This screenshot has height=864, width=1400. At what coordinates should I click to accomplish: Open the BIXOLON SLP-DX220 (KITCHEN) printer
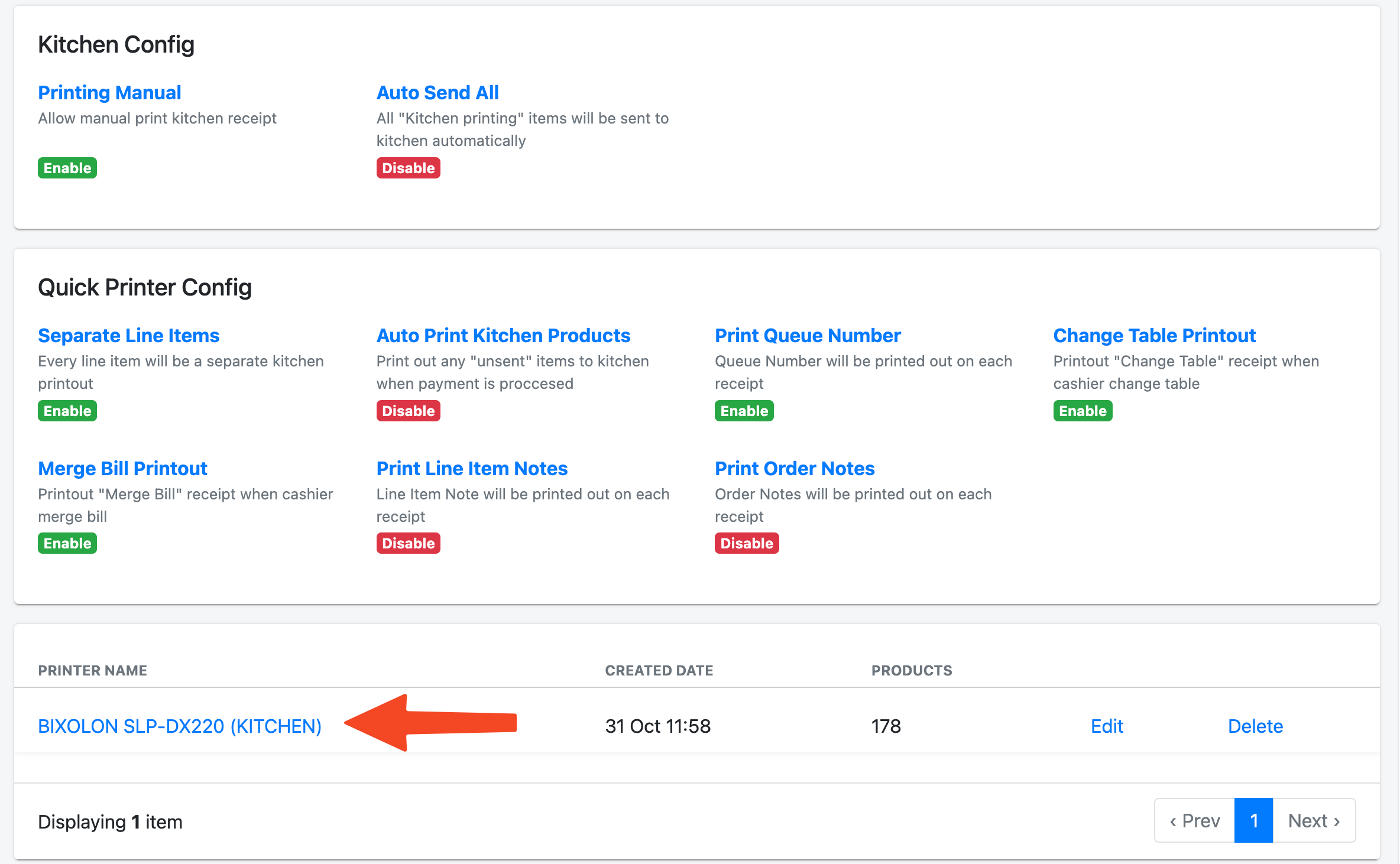[180, 726]
